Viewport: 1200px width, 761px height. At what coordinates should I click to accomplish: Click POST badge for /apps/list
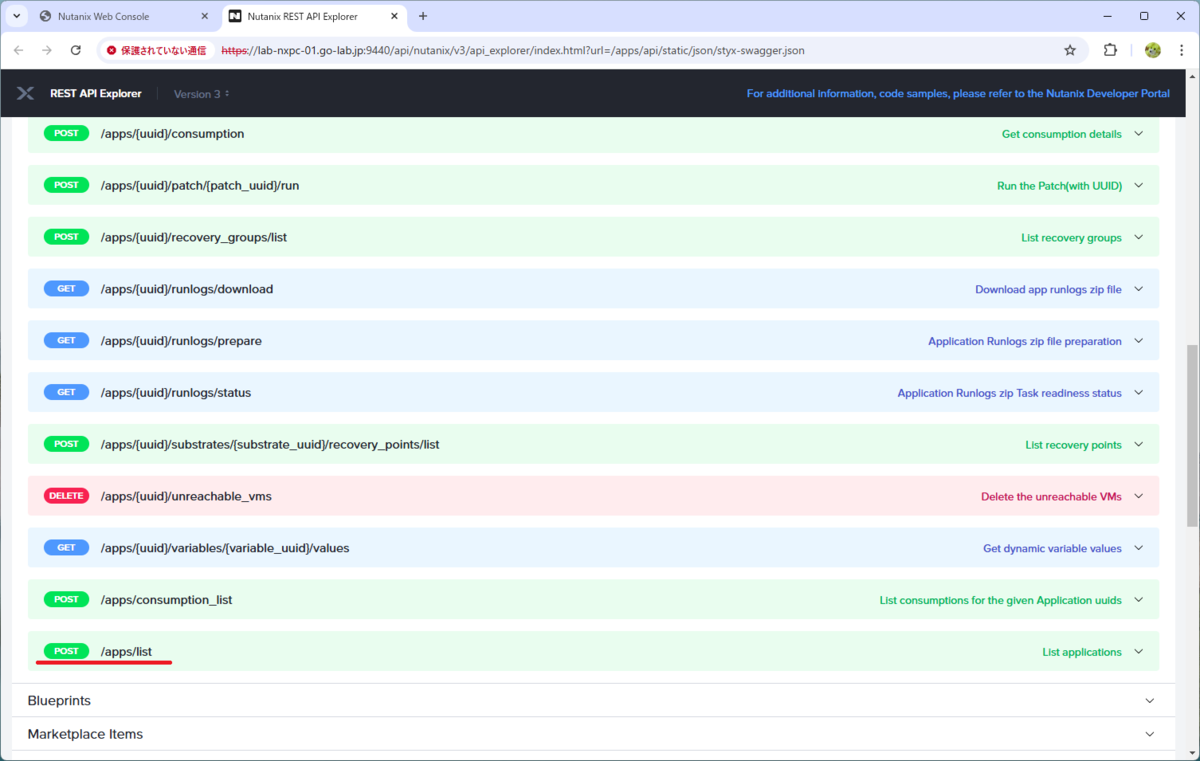tap(66, 651)
